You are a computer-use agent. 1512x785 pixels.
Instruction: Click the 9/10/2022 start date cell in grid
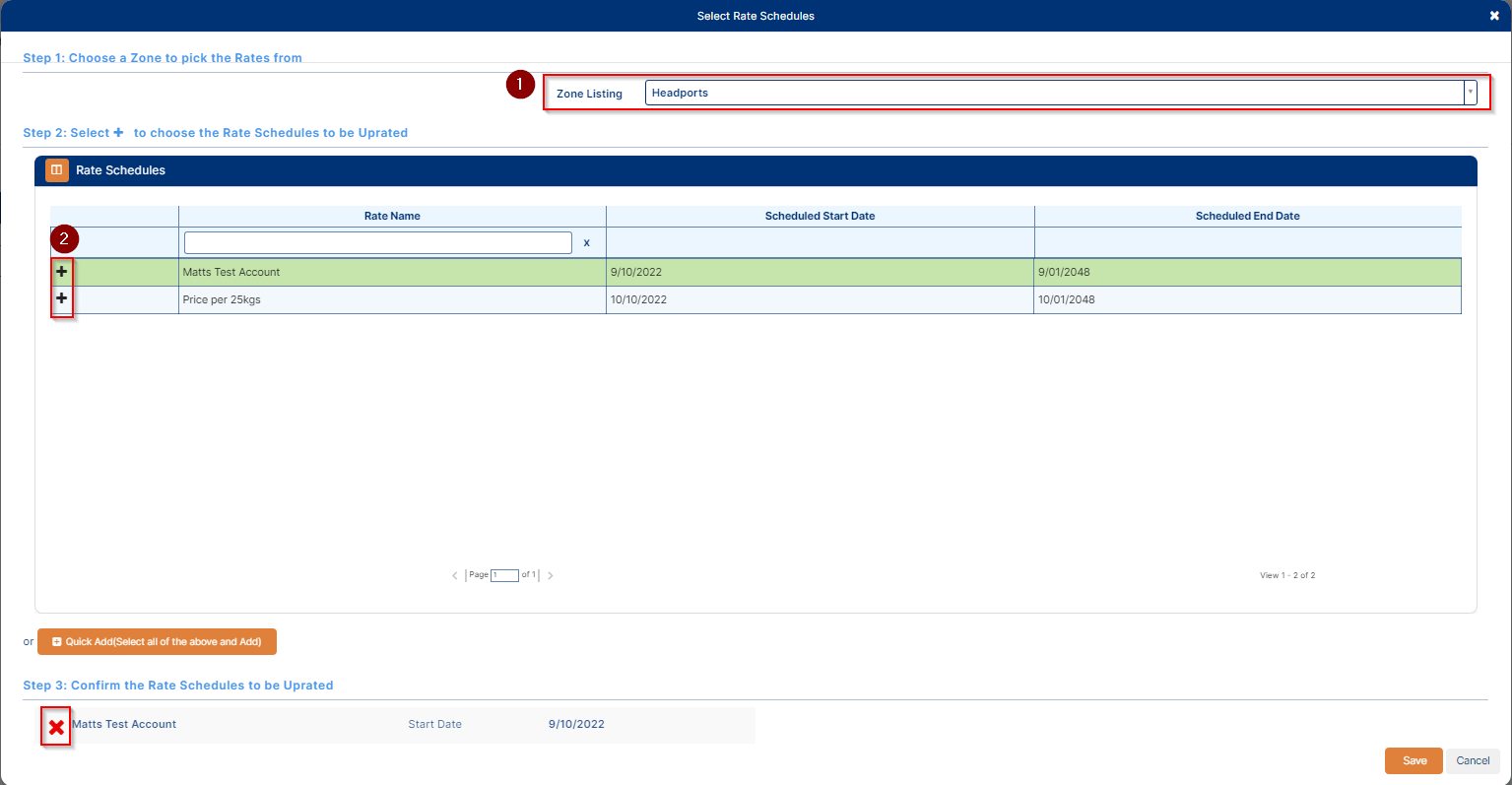point(820,272)
